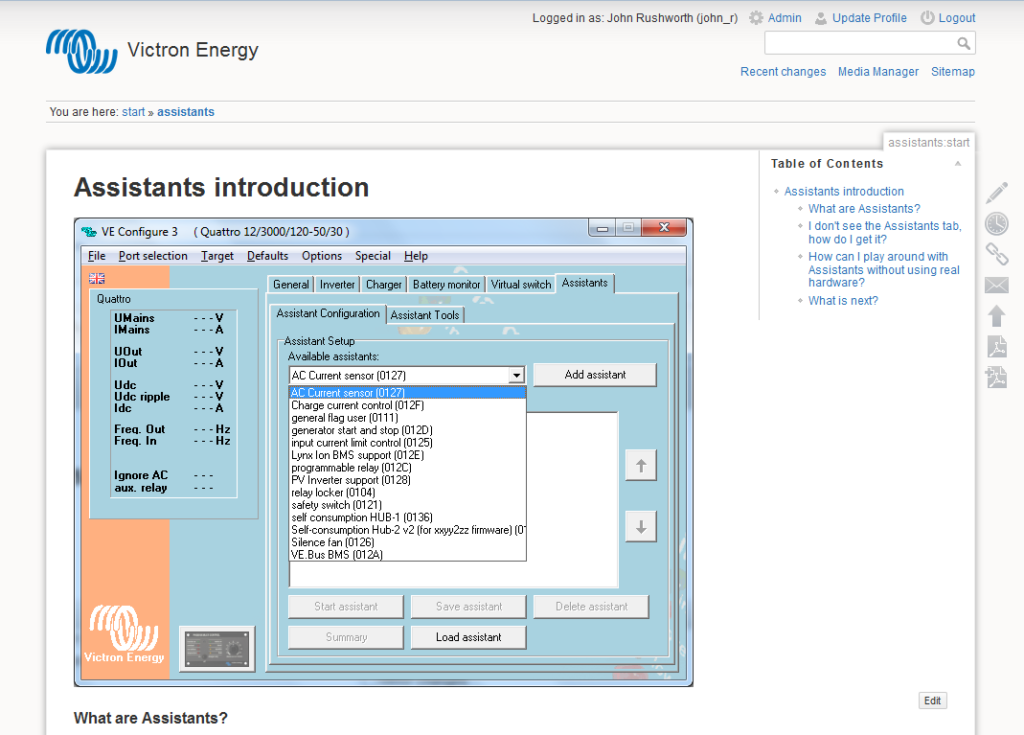
Task: Show backlinks using the chain-link icon
Action: [996, 254]
